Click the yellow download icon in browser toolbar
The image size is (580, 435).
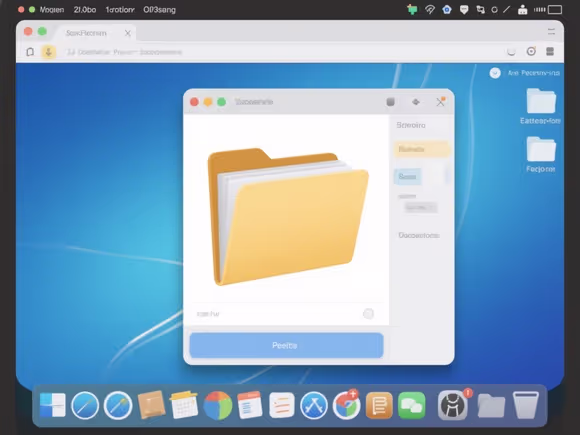click(x=48, y=52)
